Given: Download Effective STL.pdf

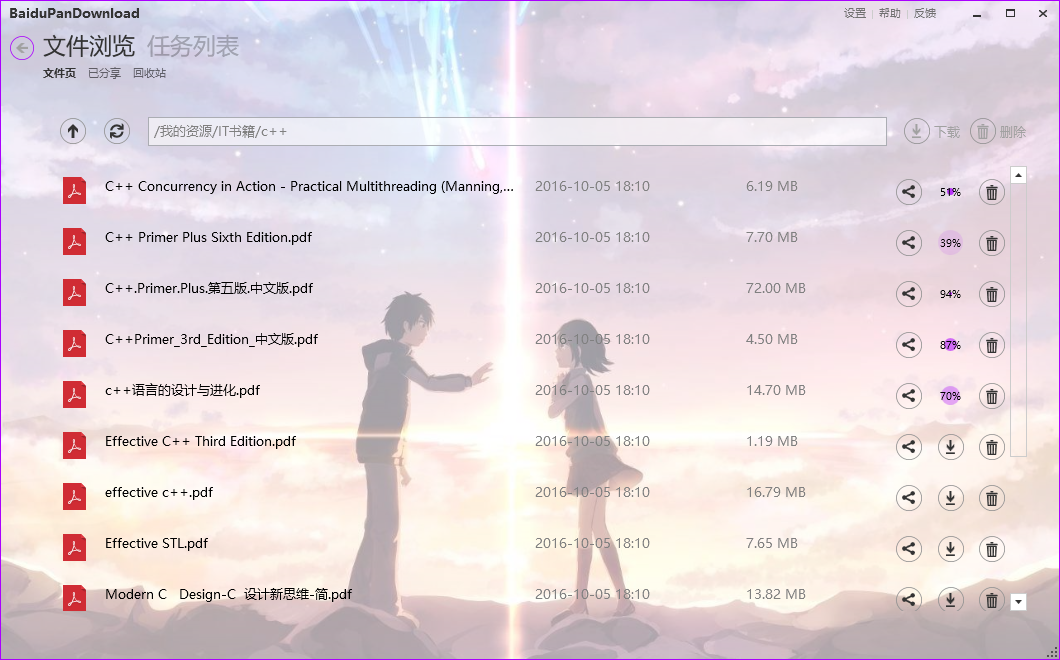Looking at the screenshot, I should [x=950, y=549].
